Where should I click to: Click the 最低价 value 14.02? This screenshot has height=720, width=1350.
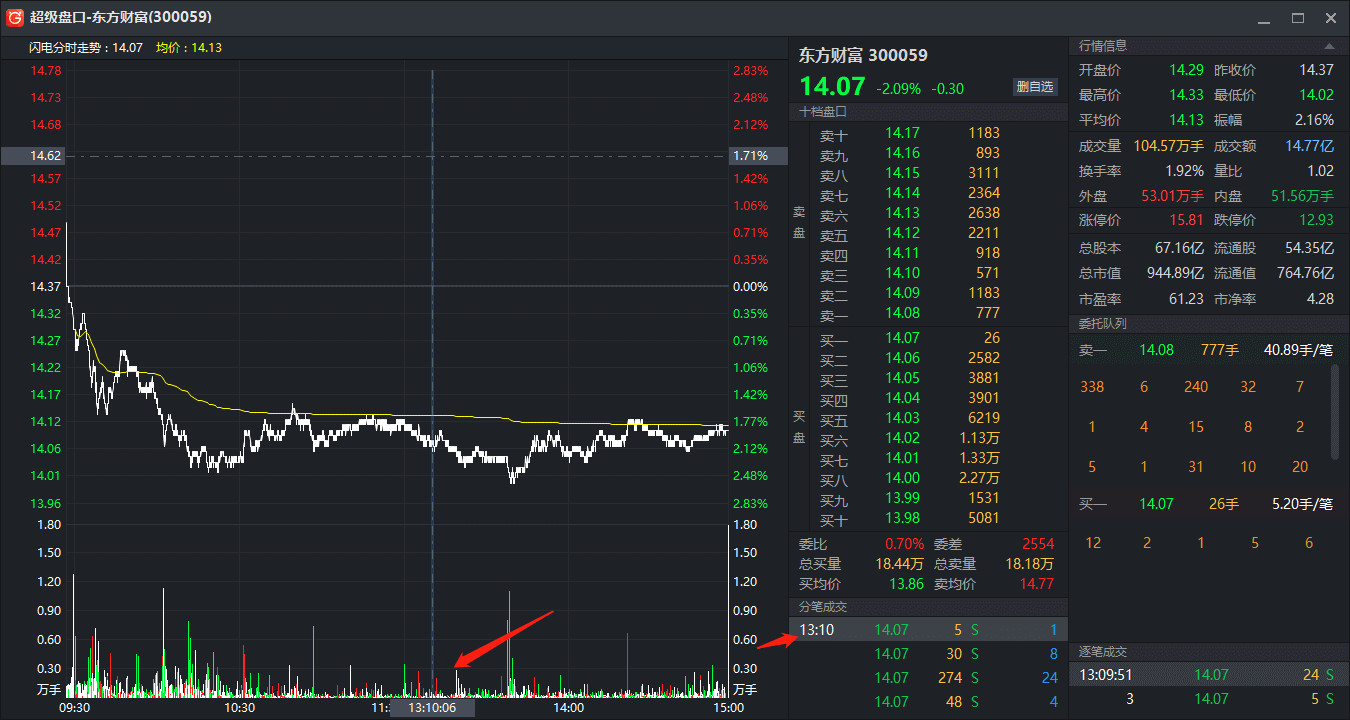click(1316, 95)
